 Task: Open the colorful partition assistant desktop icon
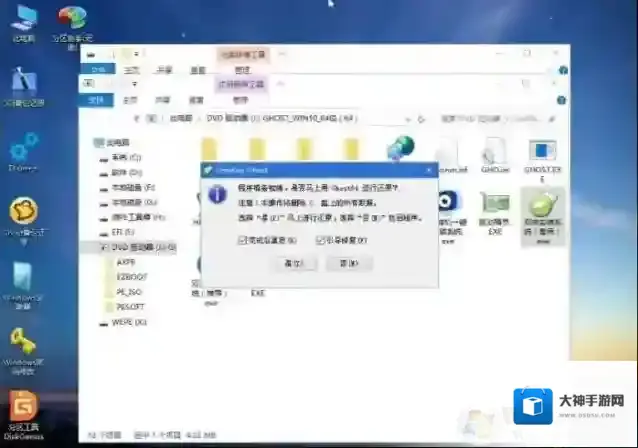[x=71, y=20]
